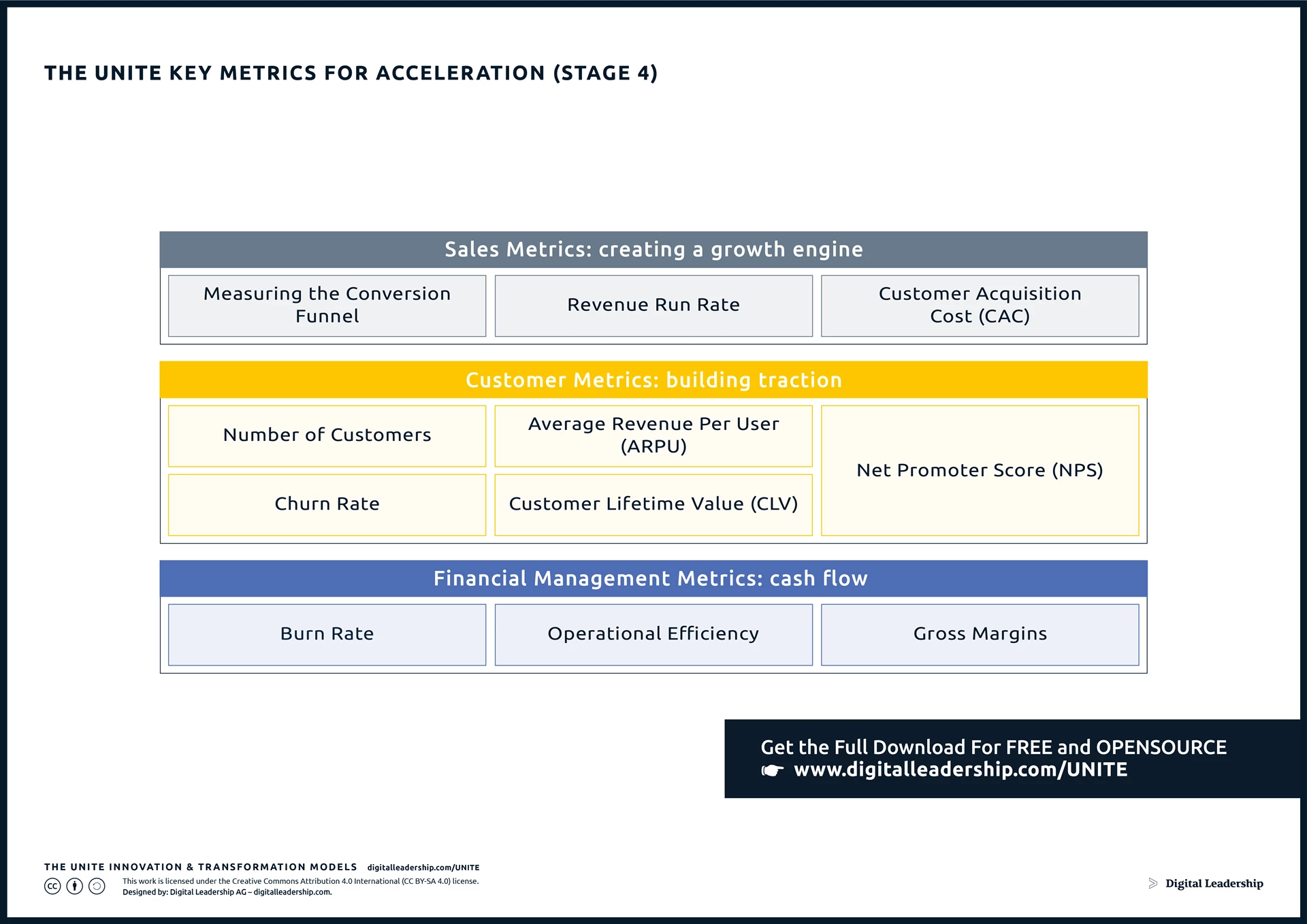Viewport: 1307px width, 924px height.
Task: Click the Digital Leadership arrow logo
Action: click(1154, 883)
